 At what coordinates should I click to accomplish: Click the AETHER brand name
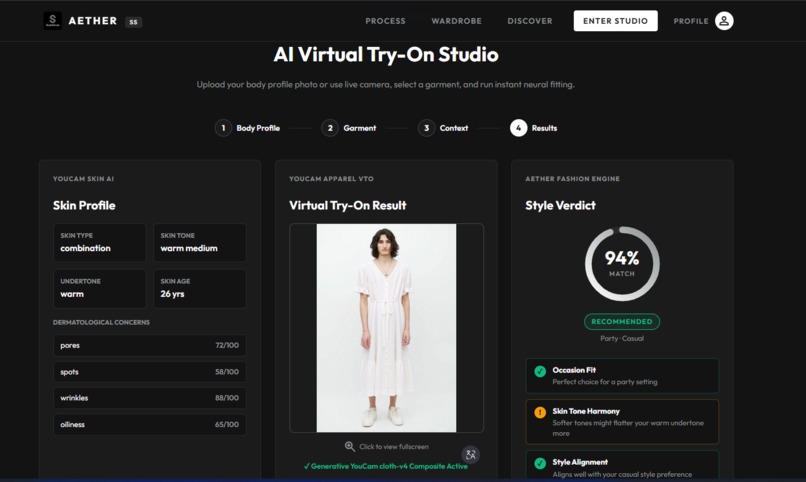93,21
